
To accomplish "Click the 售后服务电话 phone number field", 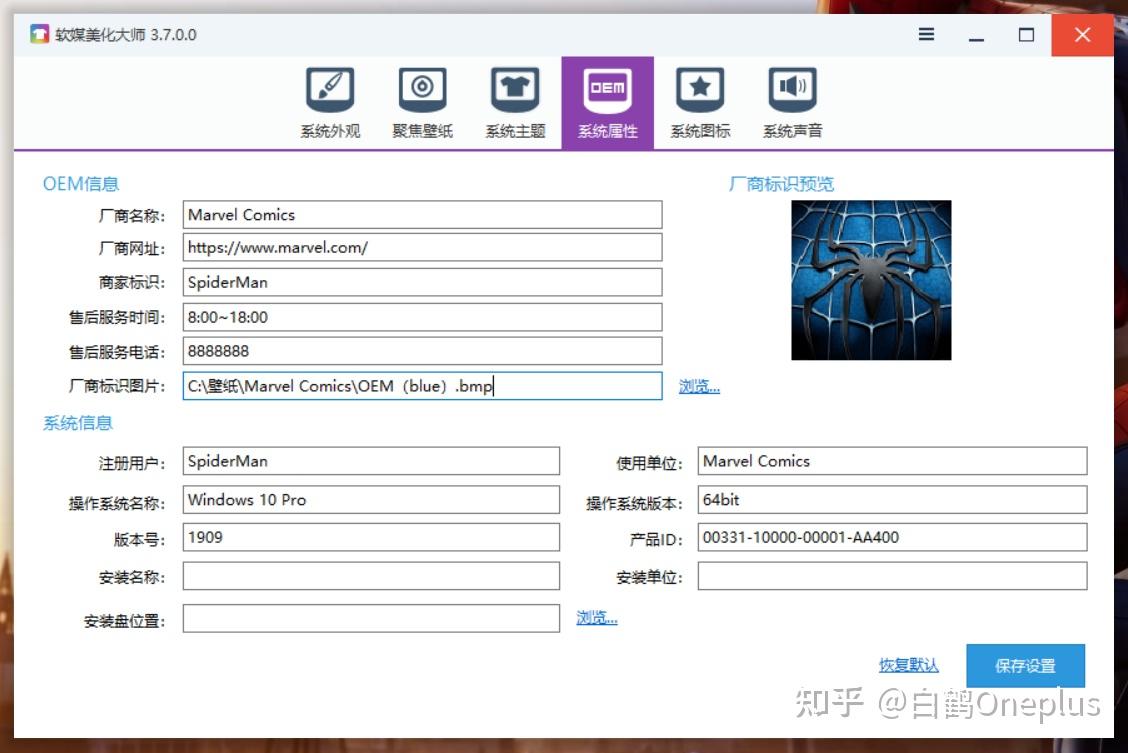I will [420, 351].
